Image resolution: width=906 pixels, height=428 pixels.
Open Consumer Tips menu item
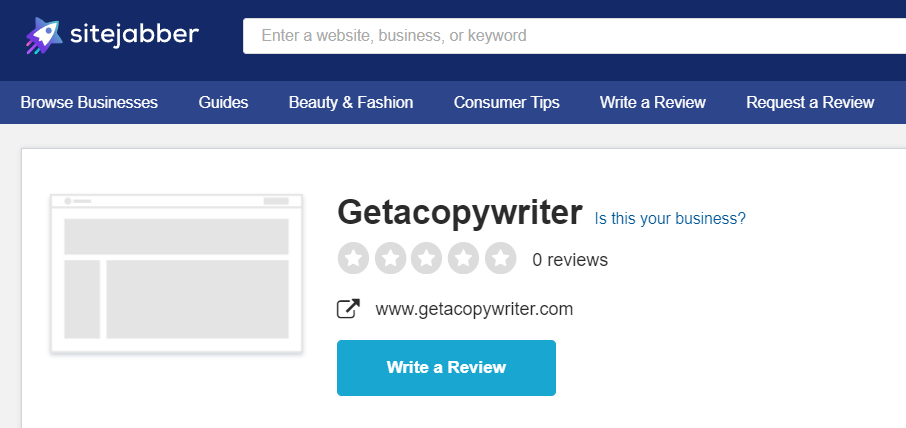click(507, 102)
